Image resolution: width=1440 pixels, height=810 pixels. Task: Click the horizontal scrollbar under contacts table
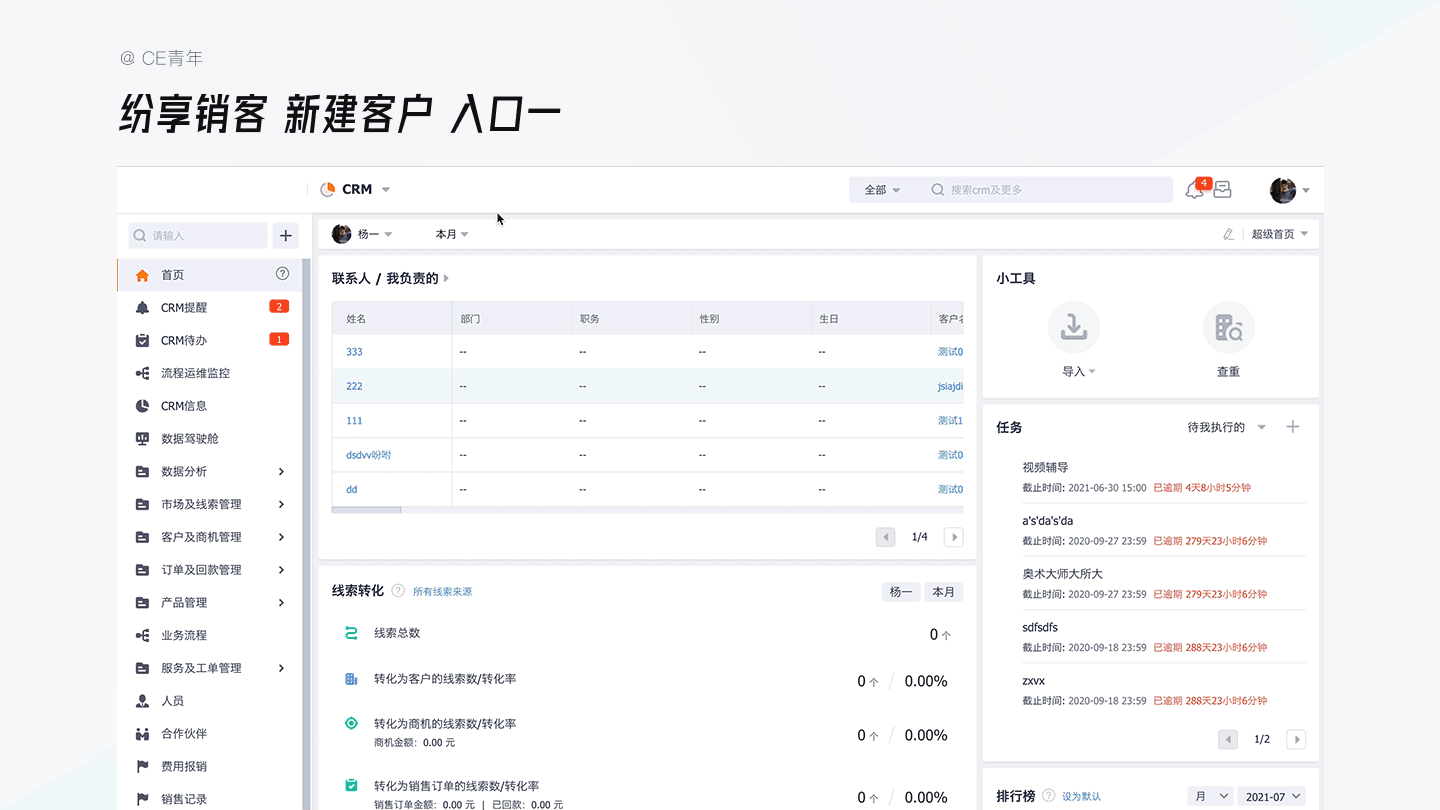(367, 510)
